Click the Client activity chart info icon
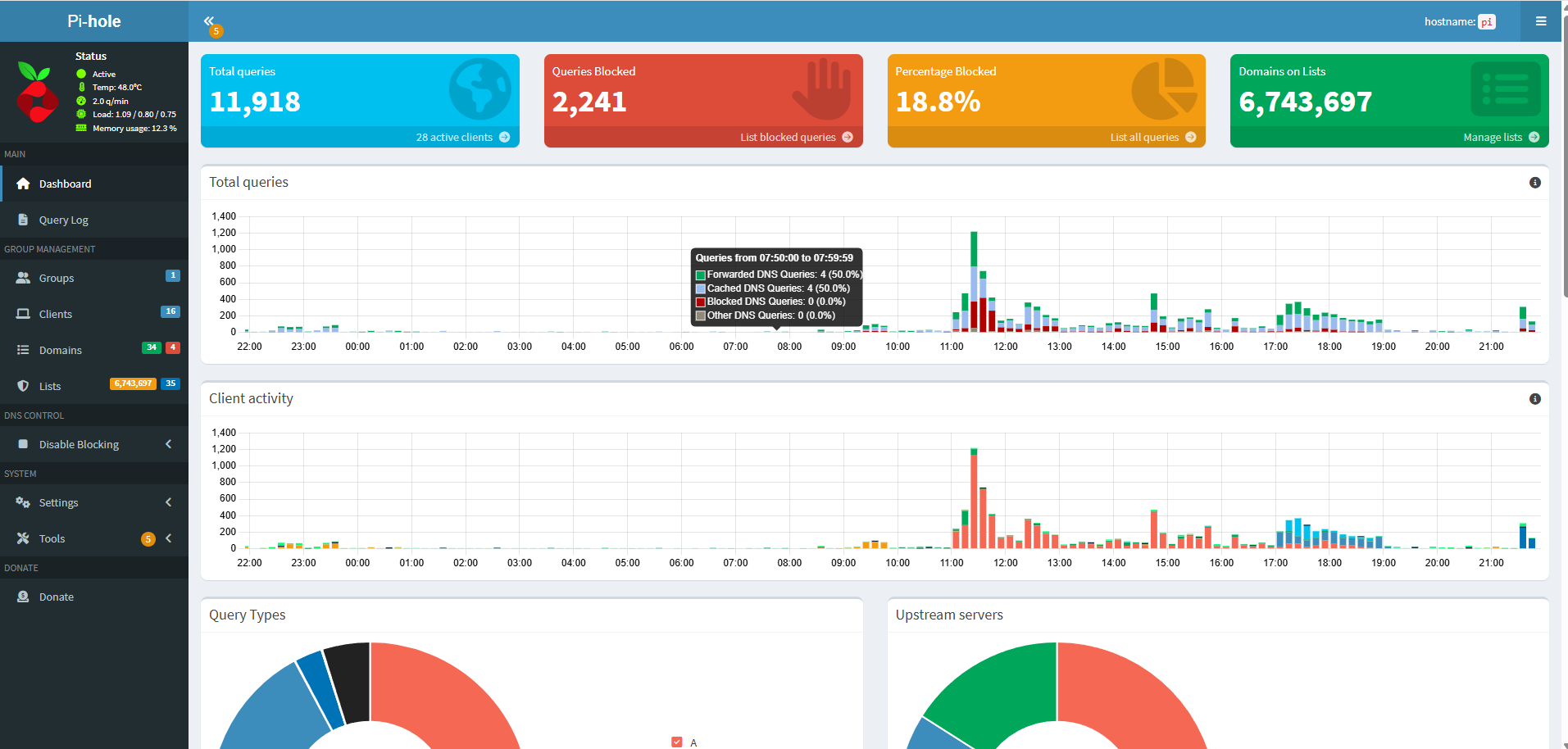1568x749 pixels. pos(1534,399)
